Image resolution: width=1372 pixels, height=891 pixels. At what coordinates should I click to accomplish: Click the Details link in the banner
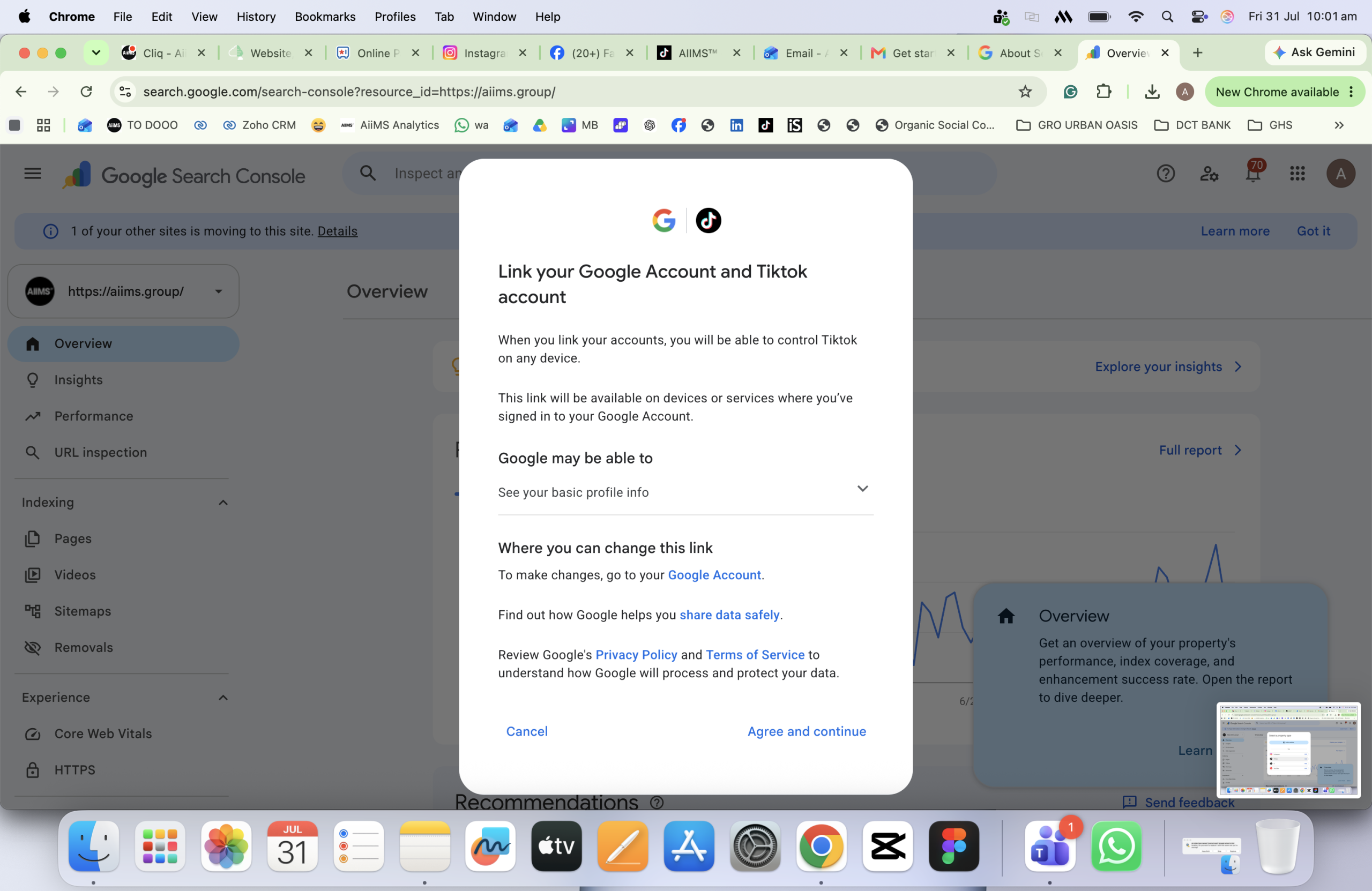pos(337,231)
